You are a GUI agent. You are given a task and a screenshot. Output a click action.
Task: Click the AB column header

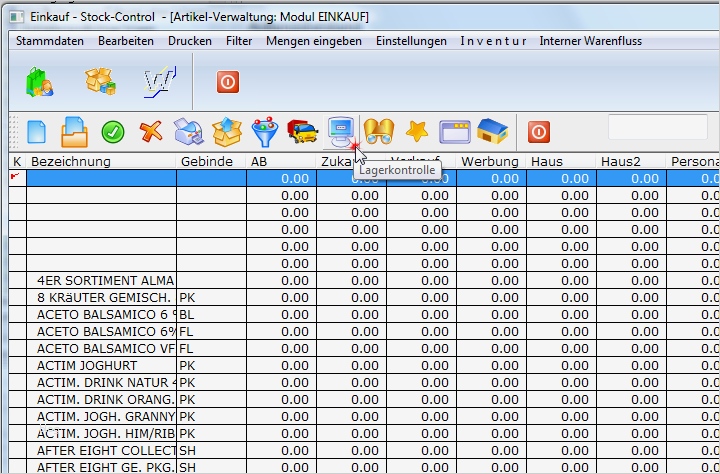tap(281, 162)
